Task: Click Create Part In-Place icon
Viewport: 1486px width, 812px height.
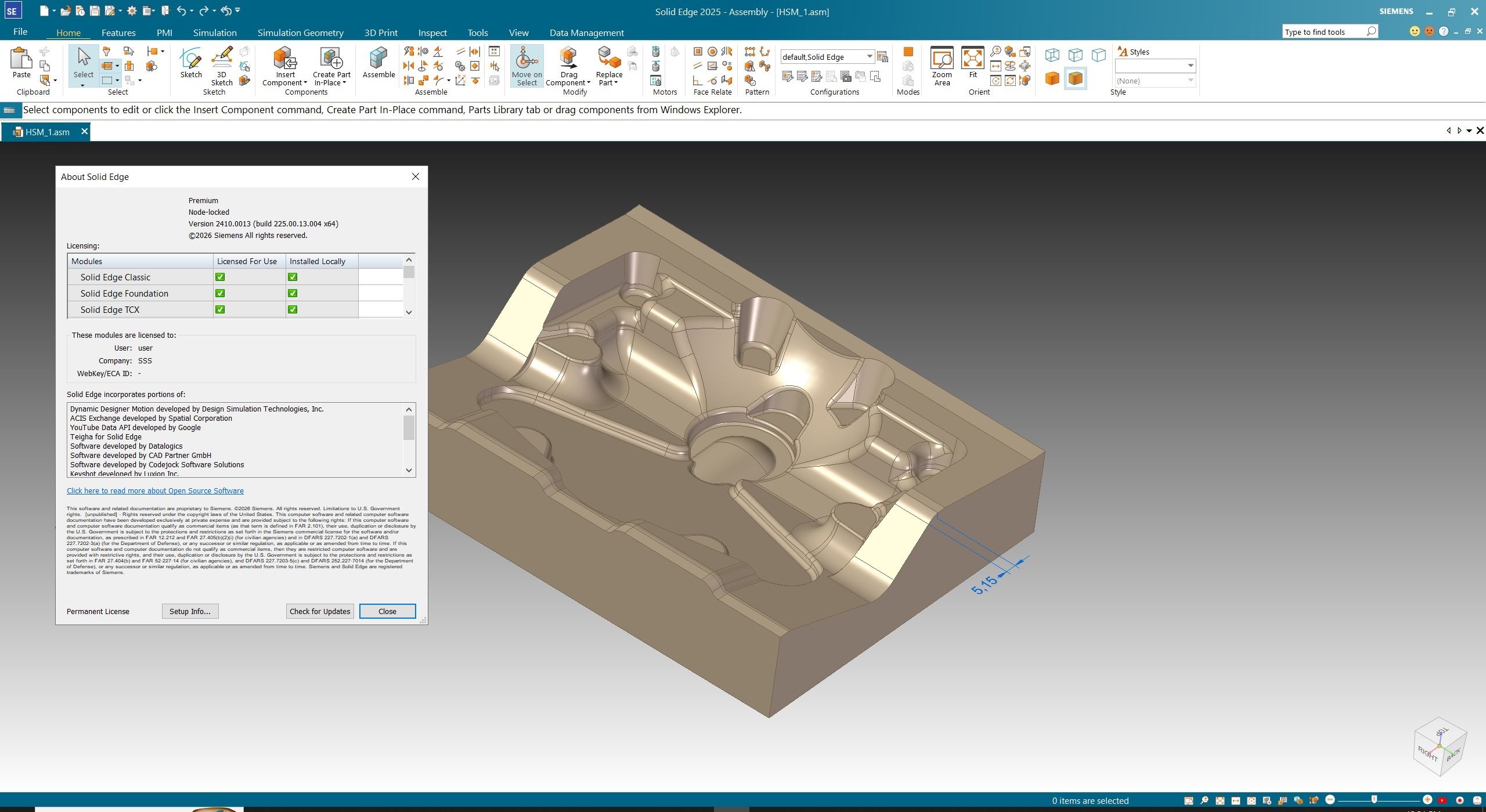Action: [331, 58]
